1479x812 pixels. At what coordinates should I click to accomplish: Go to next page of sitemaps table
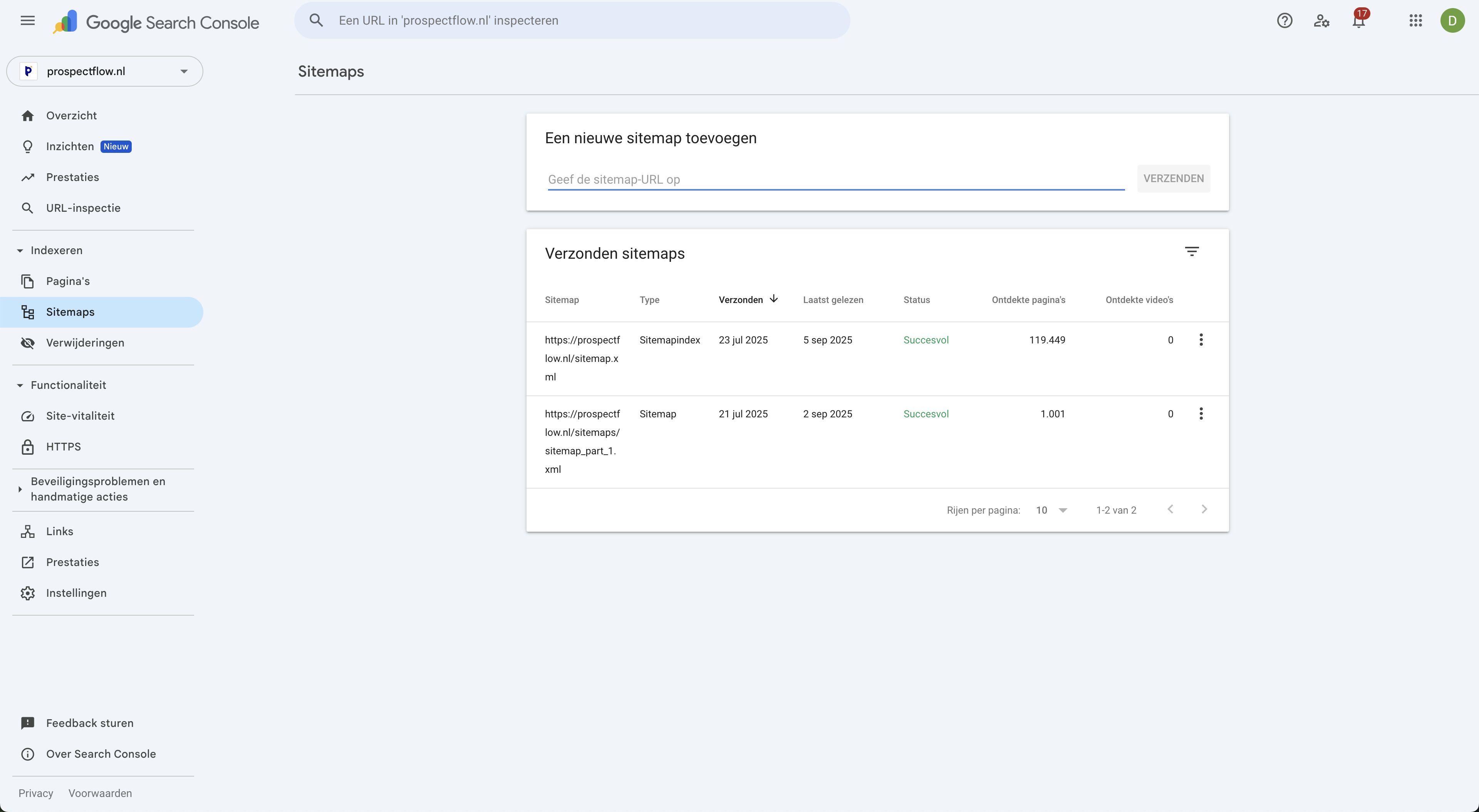(1204, 509)
